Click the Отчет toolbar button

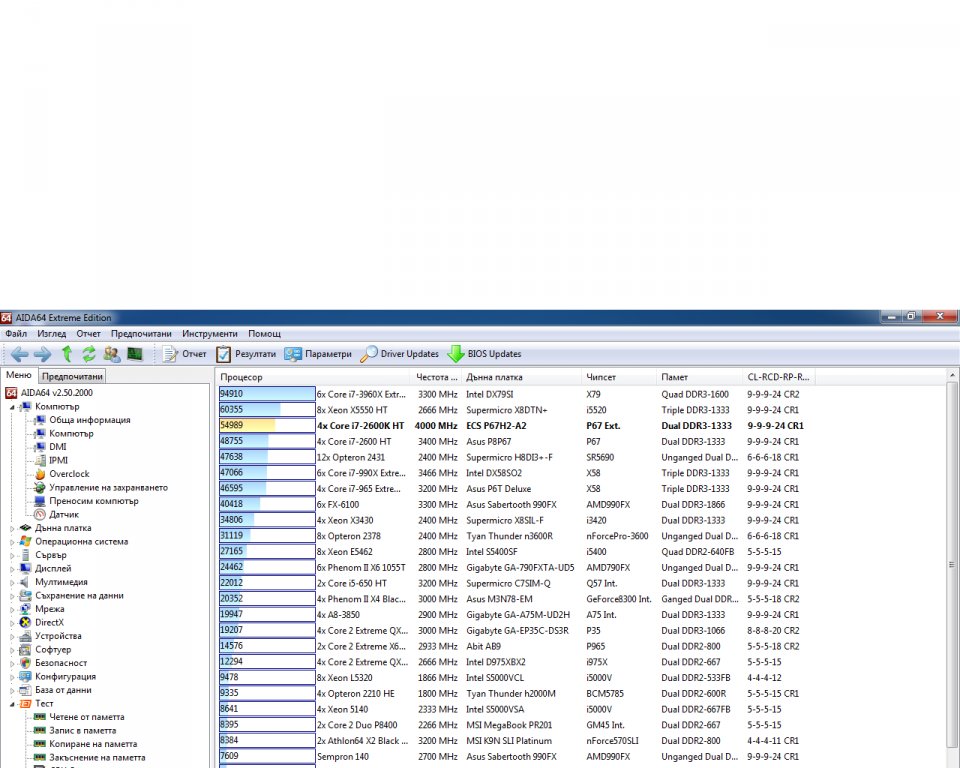click(x=184, y=354)
